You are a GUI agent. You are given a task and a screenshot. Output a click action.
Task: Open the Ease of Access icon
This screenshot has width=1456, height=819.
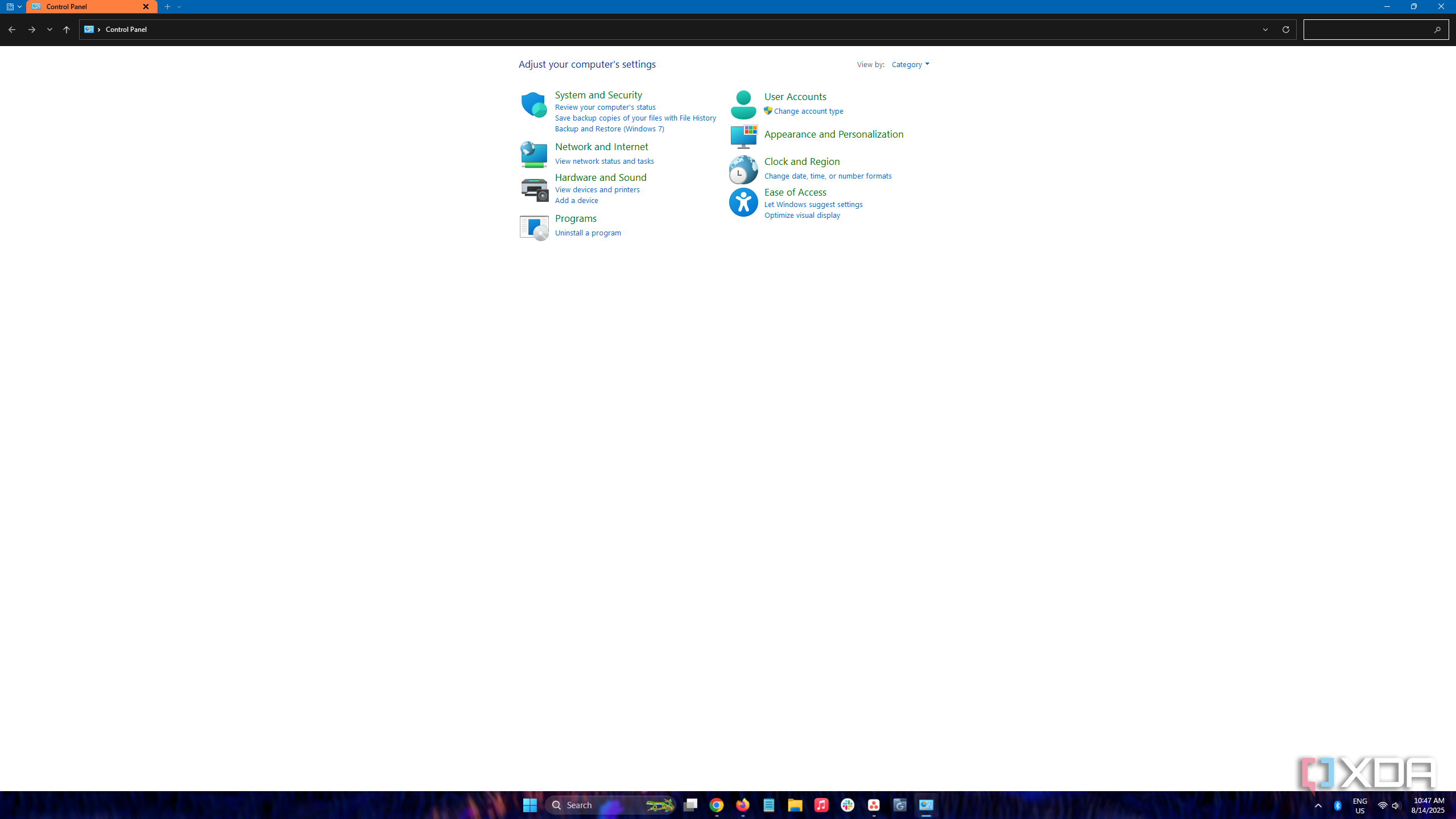click(743, 202)
